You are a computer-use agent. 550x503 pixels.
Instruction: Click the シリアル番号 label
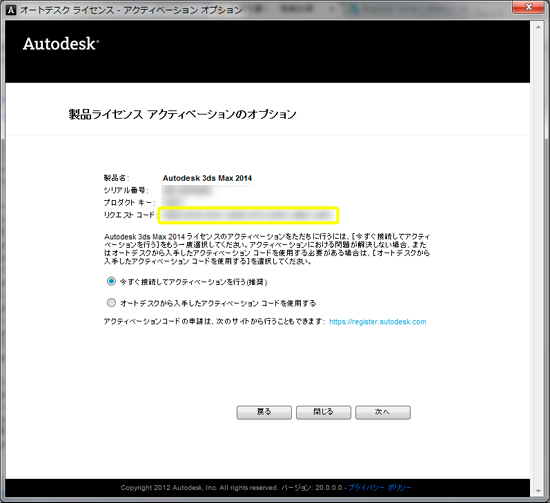[126, 190]
